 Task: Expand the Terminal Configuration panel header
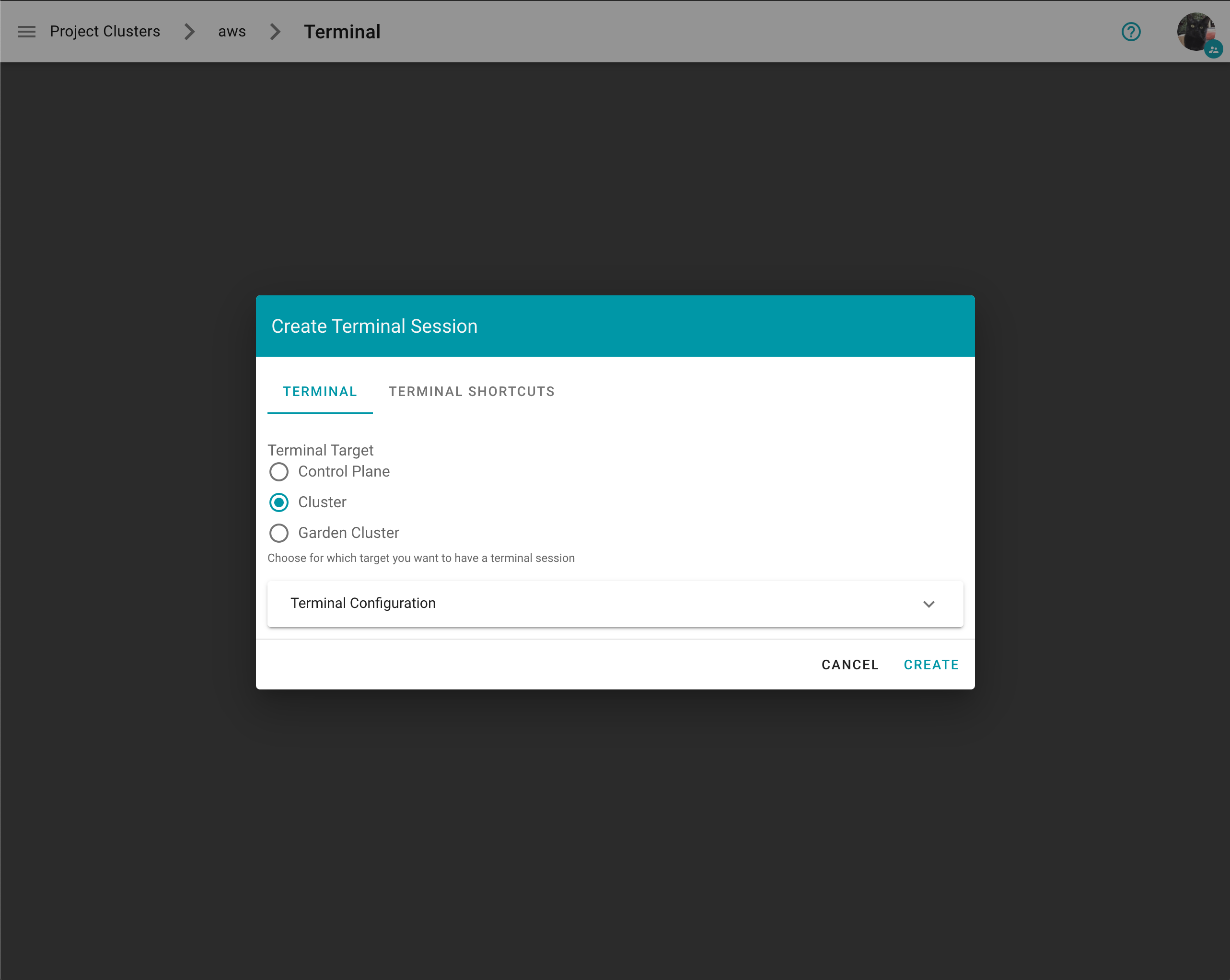point(513,604)
